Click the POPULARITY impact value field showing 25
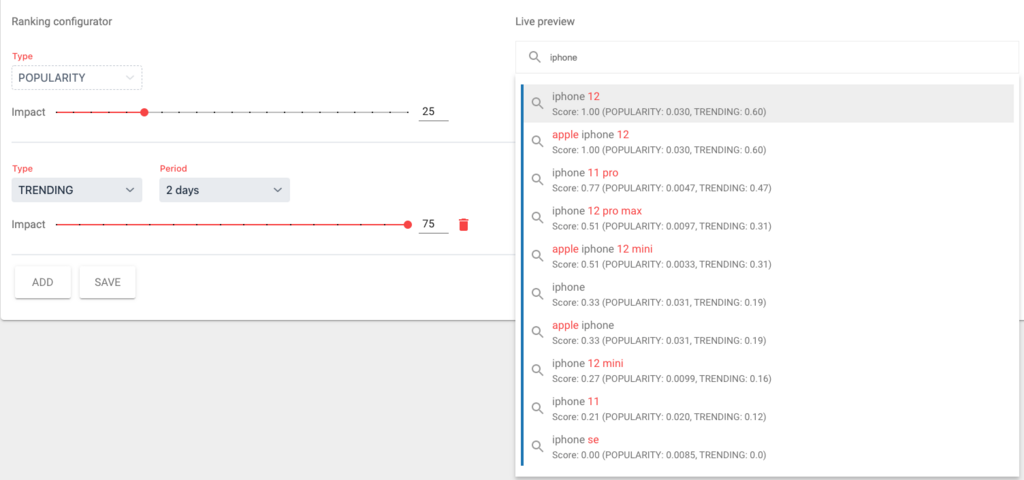The width and height of the screenshot is (1024, 480). [434, 112]
